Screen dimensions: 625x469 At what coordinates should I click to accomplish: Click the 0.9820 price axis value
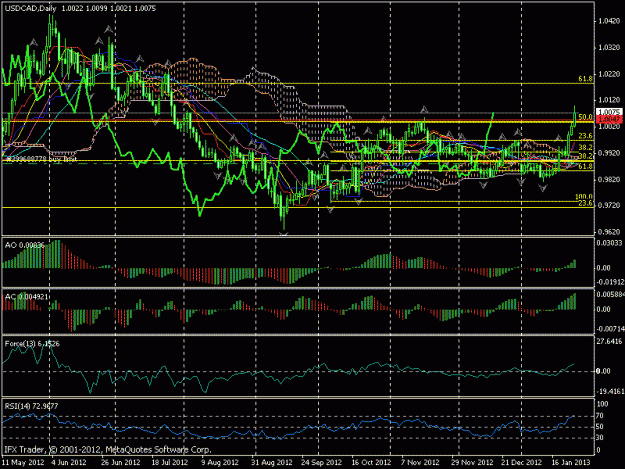point(609,179)
